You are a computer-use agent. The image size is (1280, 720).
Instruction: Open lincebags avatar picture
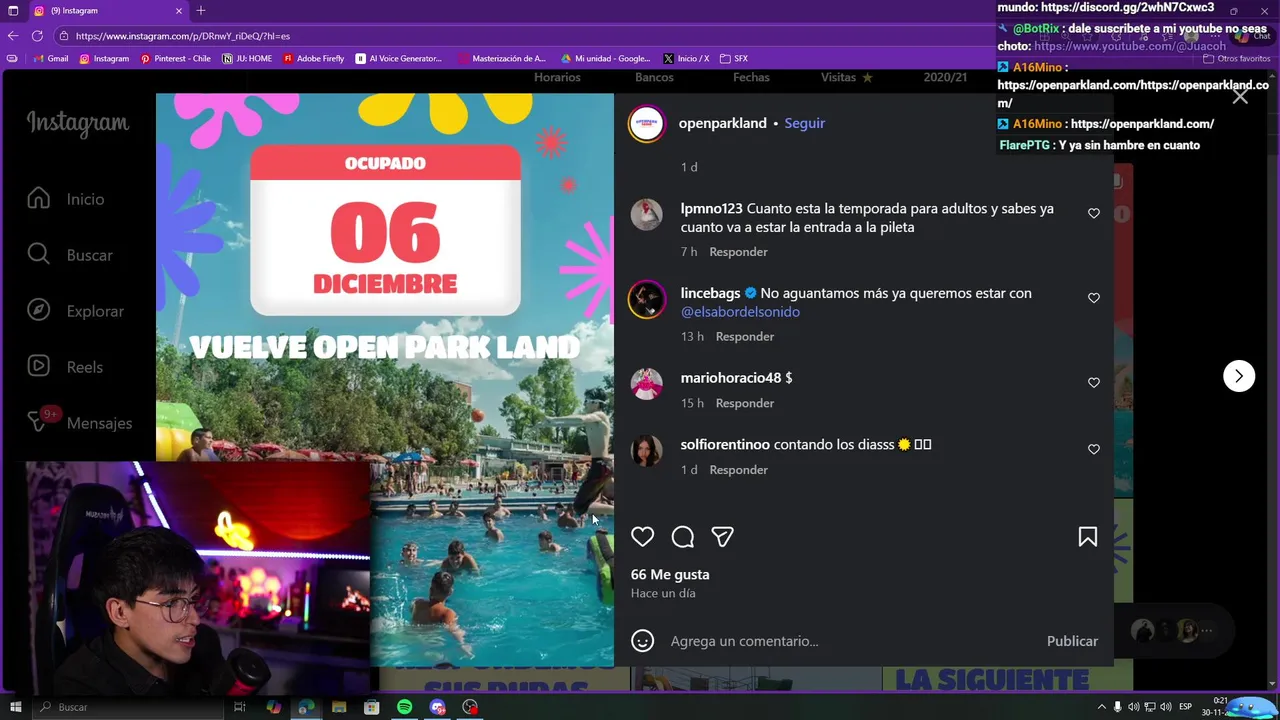point(646,299)
